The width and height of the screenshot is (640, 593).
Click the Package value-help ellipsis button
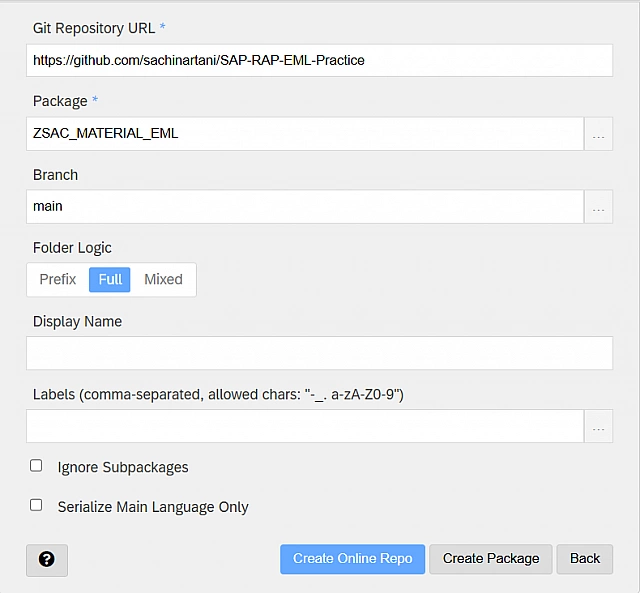pyautogui.click(x=598, y=134)
